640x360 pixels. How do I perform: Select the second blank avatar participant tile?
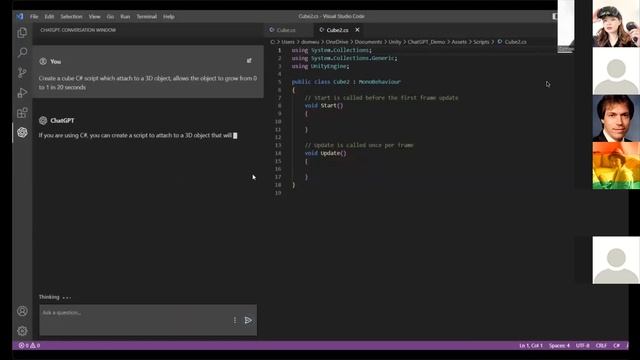[x=616, y=71]
